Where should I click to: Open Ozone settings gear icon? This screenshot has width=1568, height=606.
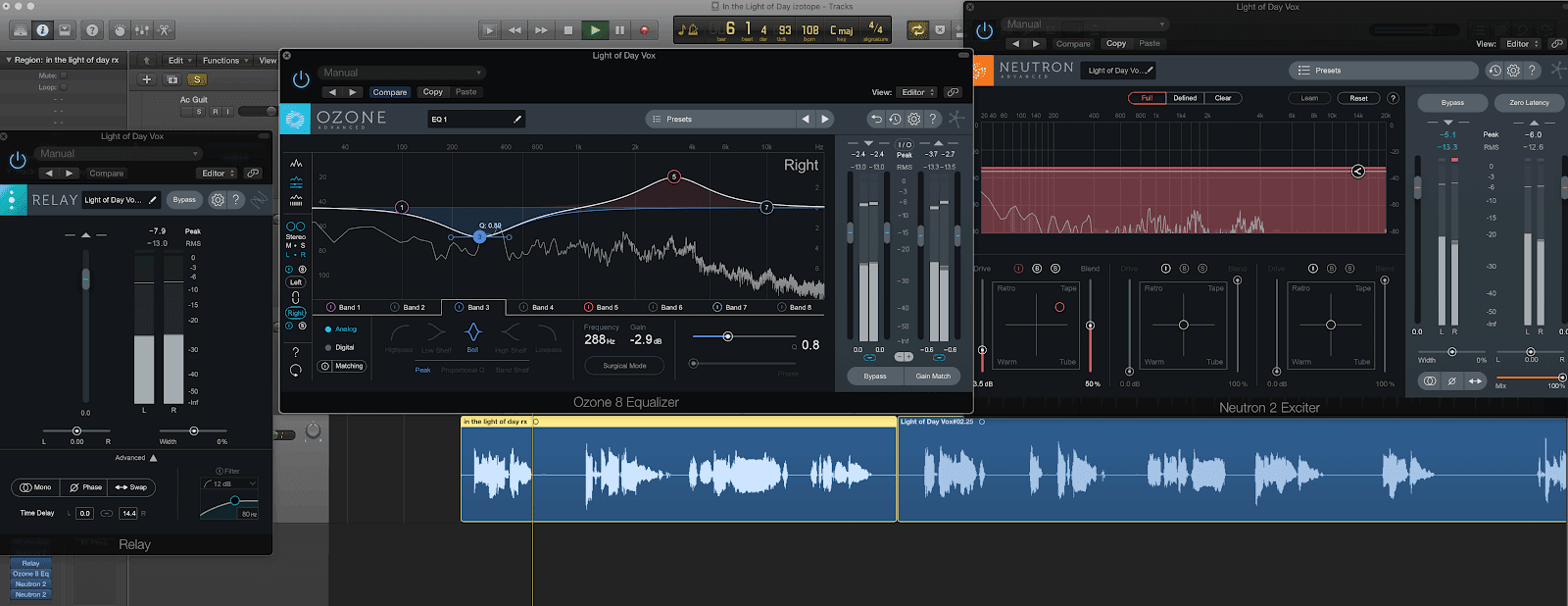click(913, 119)
